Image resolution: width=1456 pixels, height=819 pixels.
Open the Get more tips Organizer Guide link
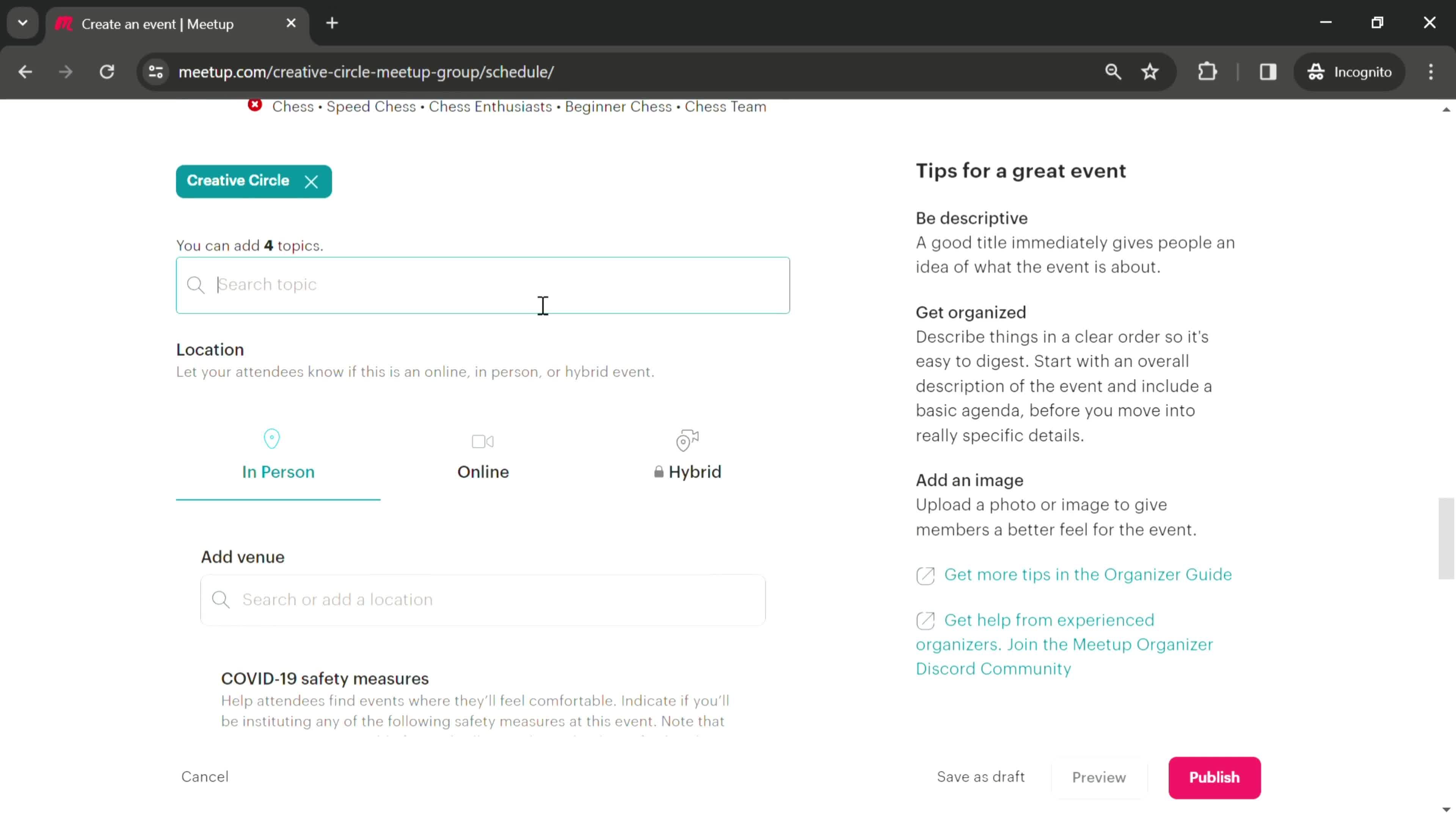point(1088,574)
